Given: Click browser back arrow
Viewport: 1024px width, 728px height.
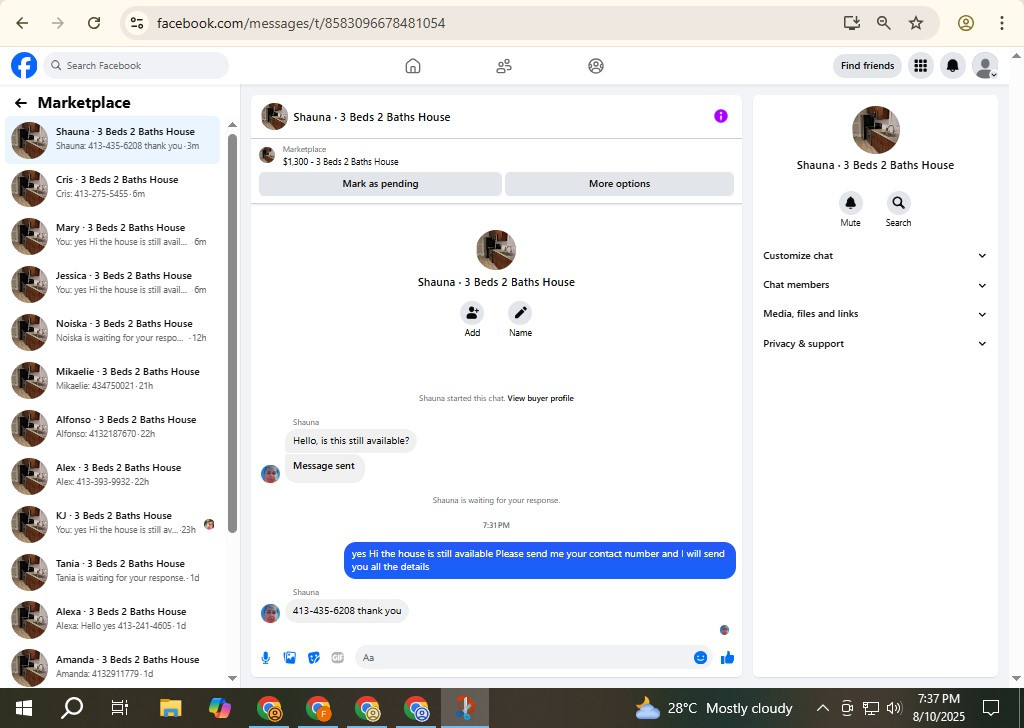Looking at the screenshot, I should pos(22,23).
